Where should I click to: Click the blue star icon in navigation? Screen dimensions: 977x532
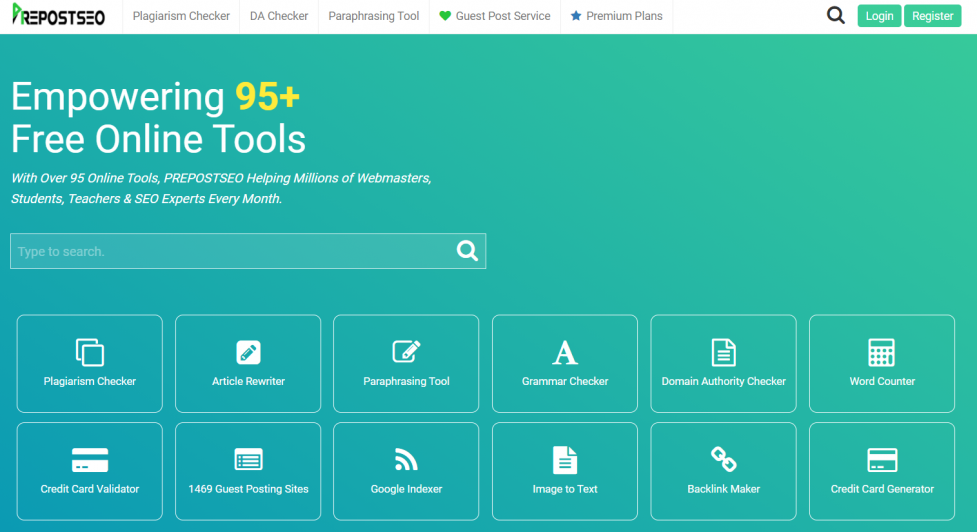click(x=576, y=16)
